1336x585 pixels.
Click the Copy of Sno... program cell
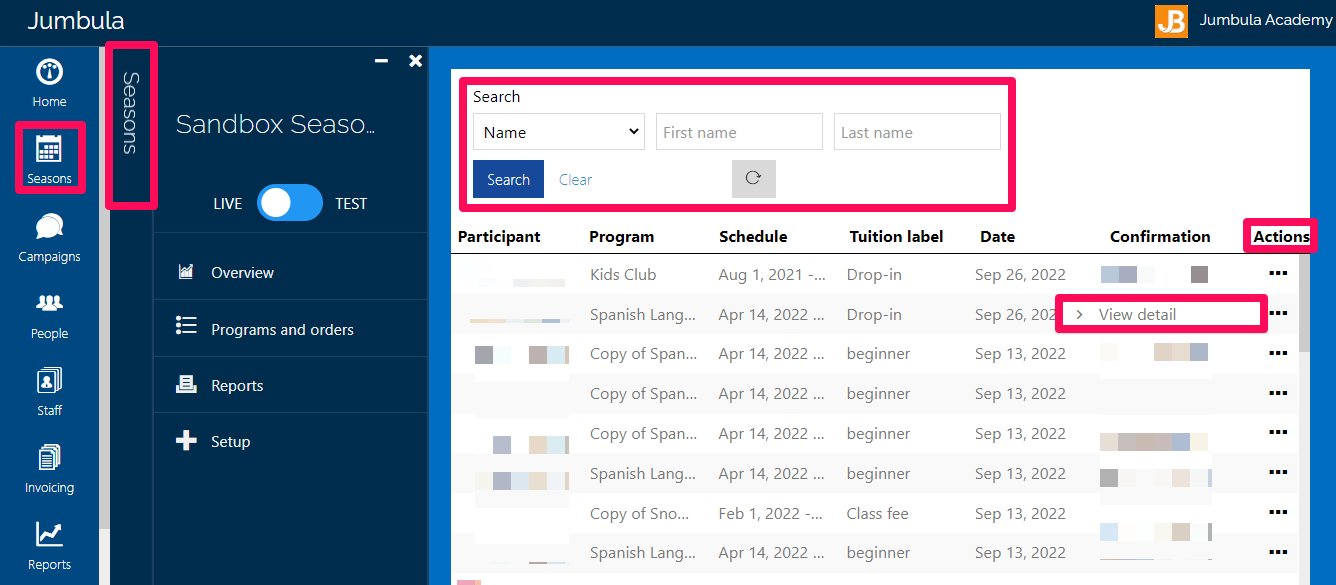[640, 513]
